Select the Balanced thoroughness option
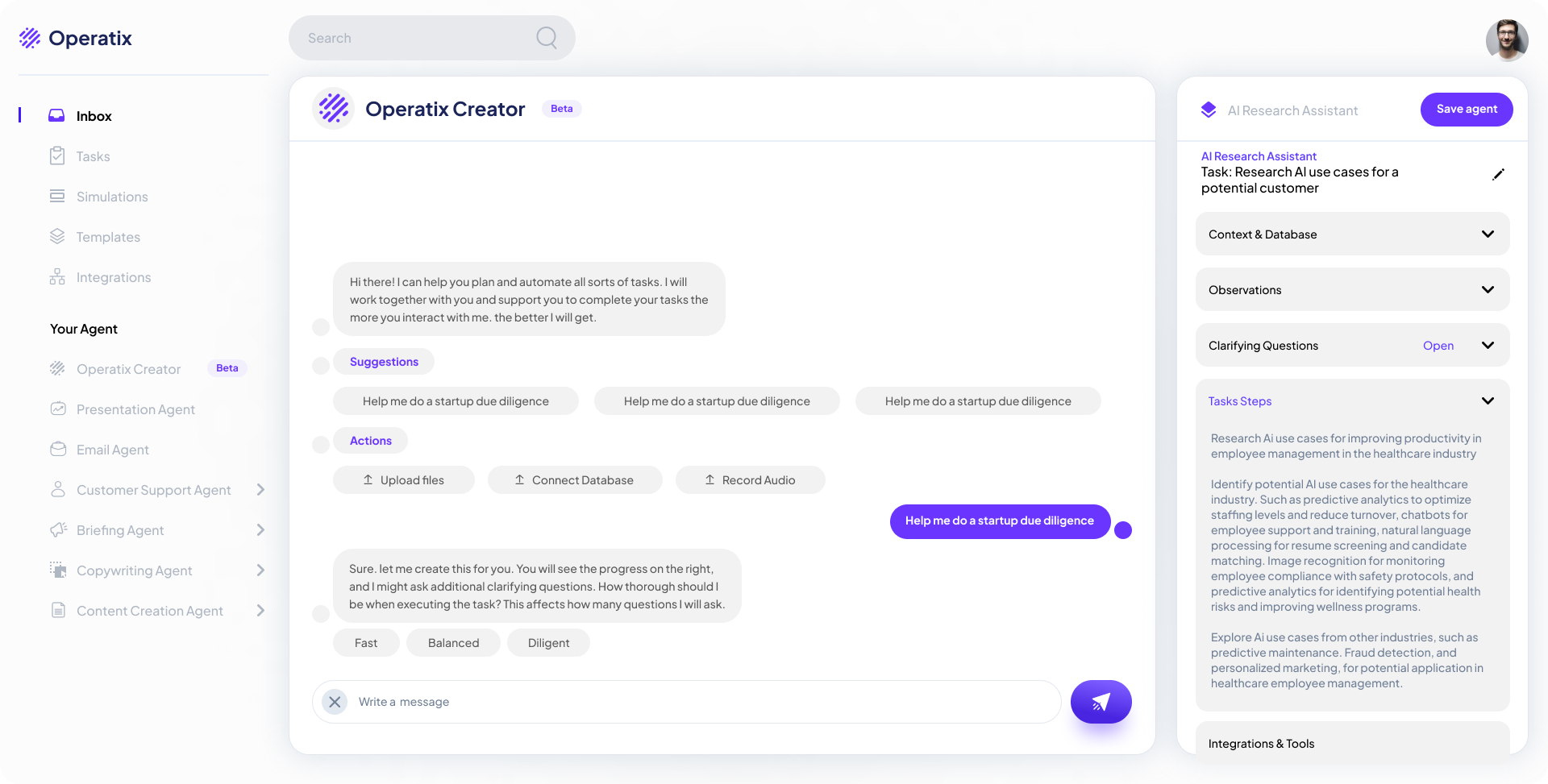 (453, 643)
